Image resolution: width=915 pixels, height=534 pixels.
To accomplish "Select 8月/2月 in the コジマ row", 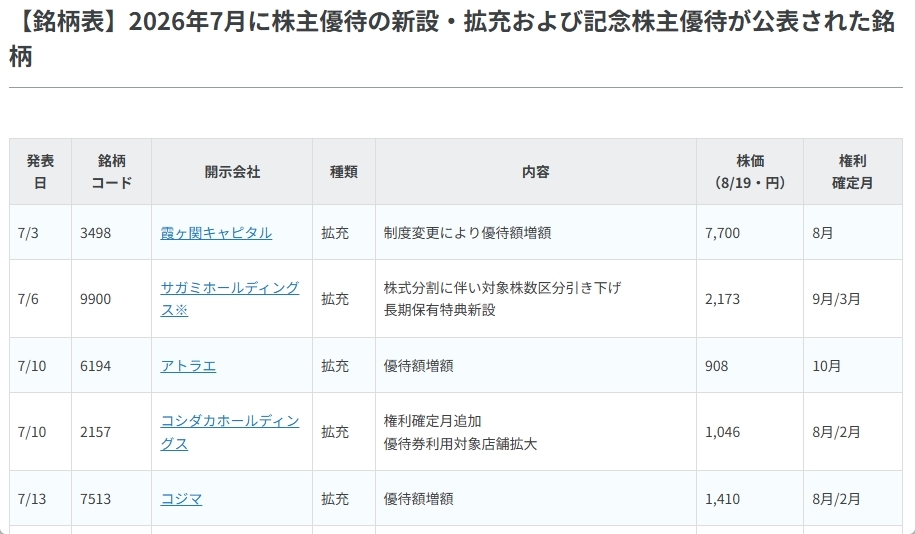I will click(x=836, y=499).
